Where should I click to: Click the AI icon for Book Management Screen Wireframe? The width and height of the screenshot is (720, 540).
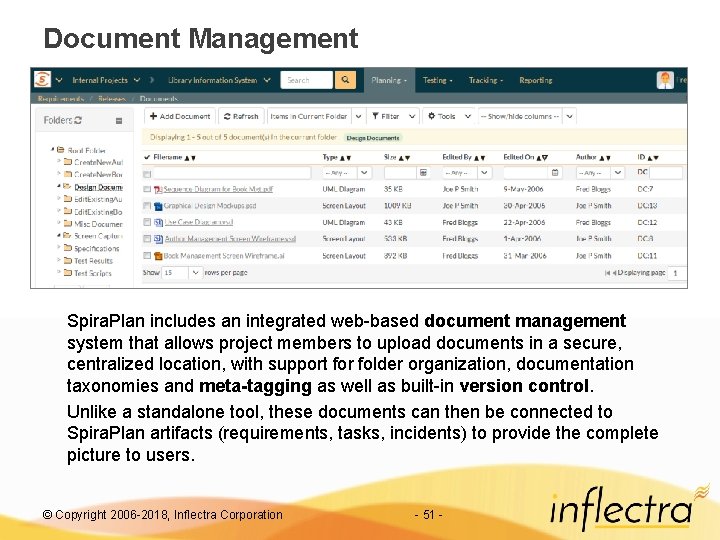(158, 256)
